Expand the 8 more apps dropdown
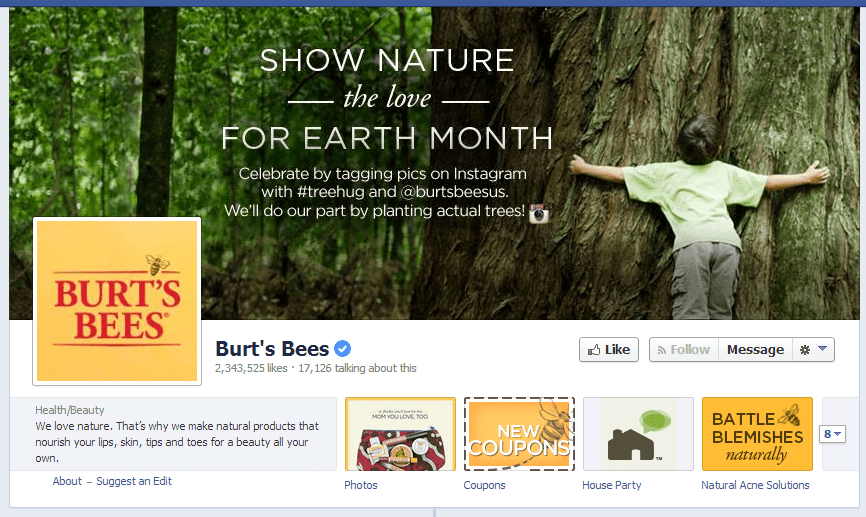Viewport: 866px width, 517px height. (833, 434)
